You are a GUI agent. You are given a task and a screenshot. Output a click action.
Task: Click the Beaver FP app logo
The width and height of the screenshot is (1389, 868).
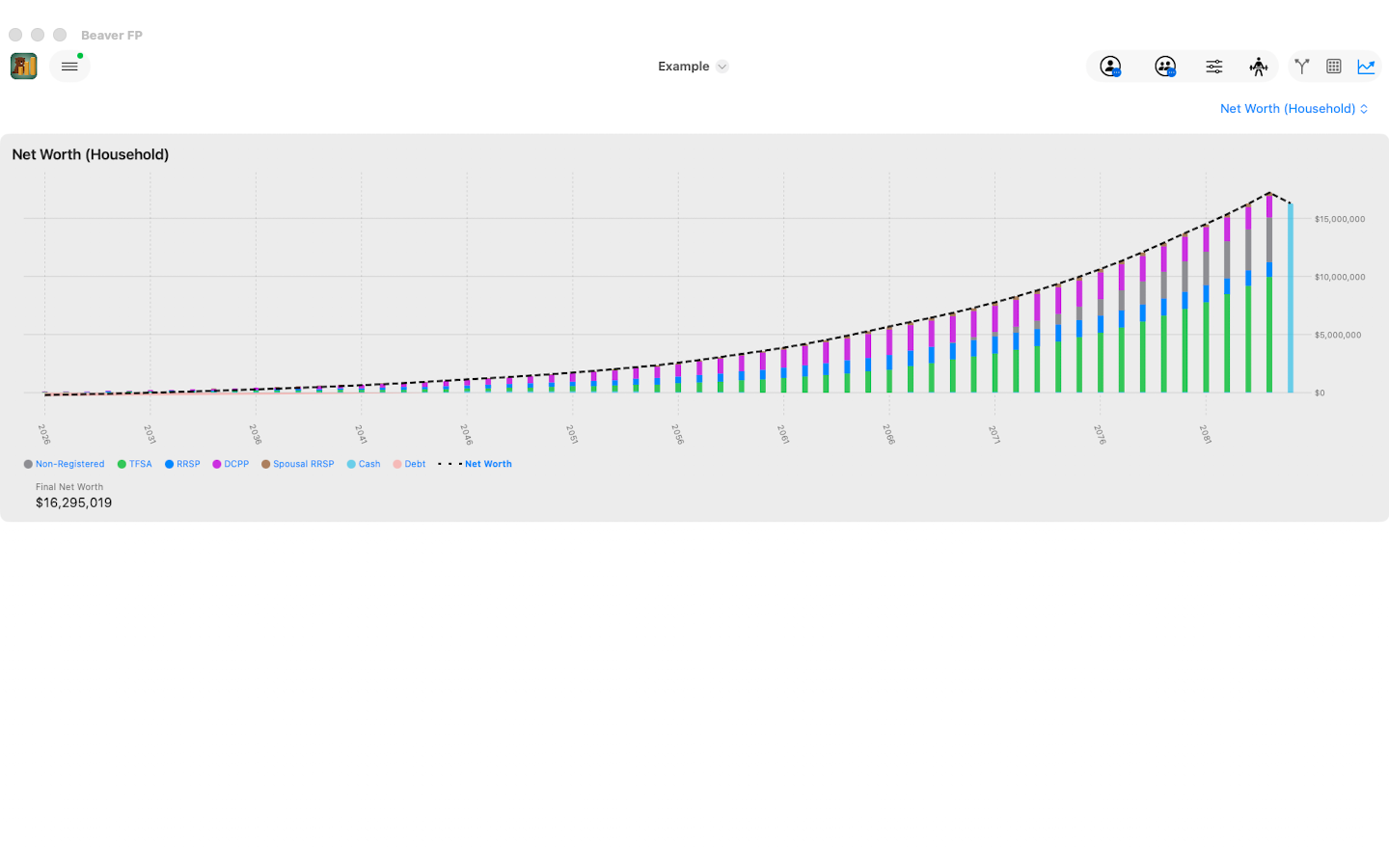tap(24, 67)
